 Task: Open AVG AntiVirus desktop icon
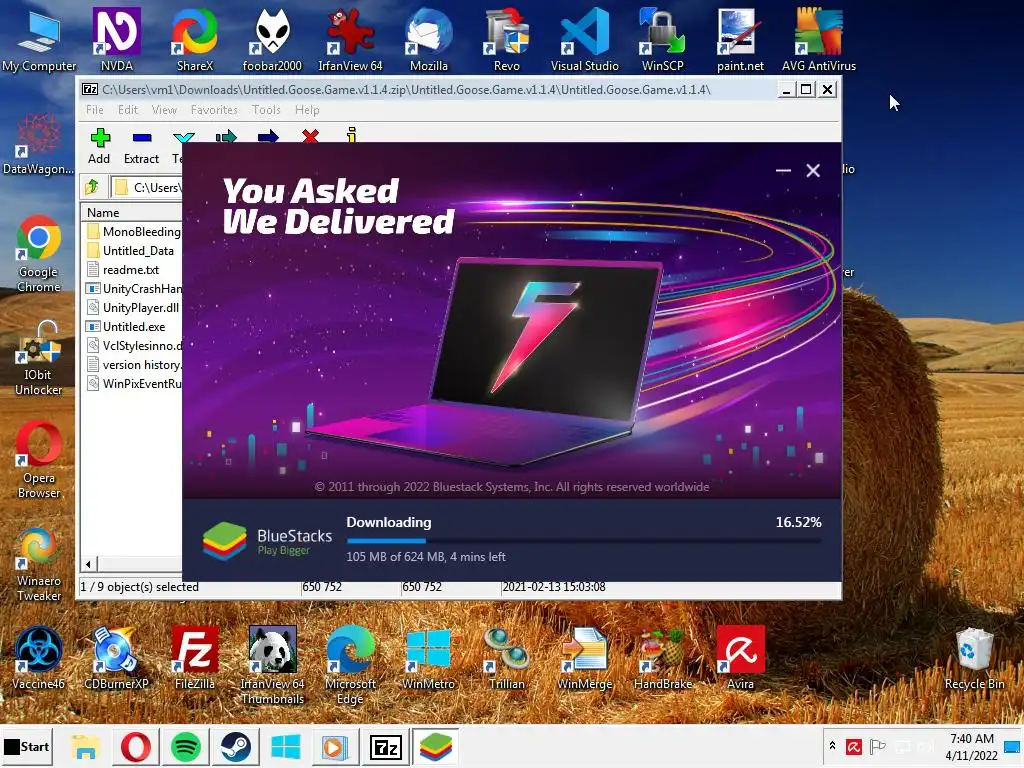point(818,39)
